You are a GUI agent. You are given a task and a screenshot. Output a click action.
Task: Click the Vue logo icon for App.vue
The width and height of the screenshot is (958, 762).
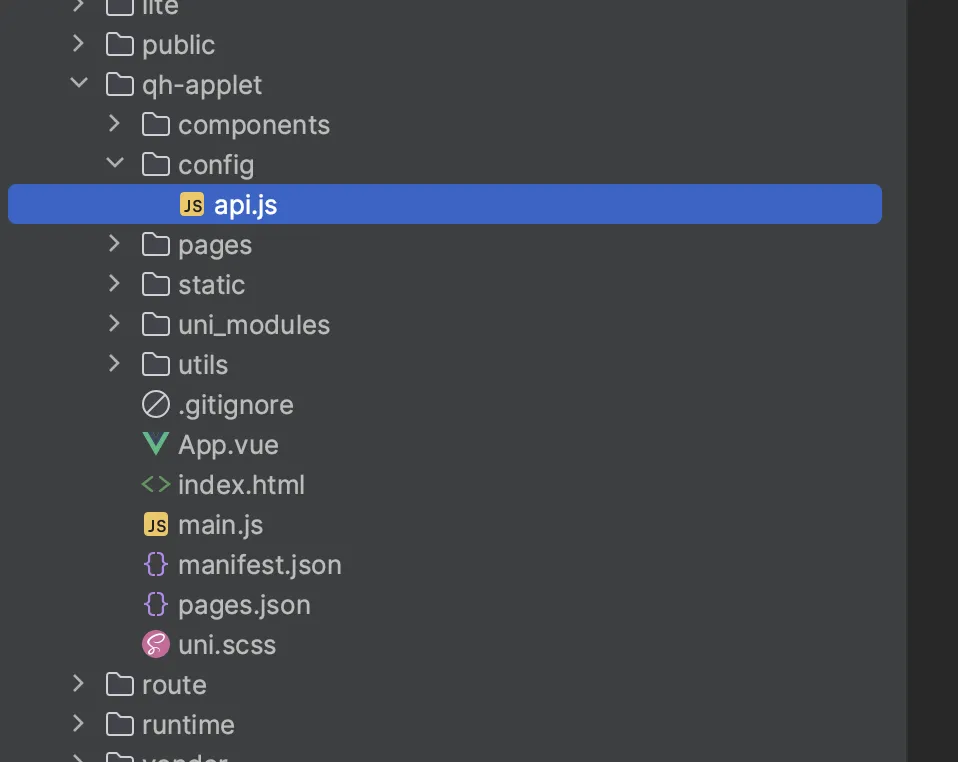(155, 445)
